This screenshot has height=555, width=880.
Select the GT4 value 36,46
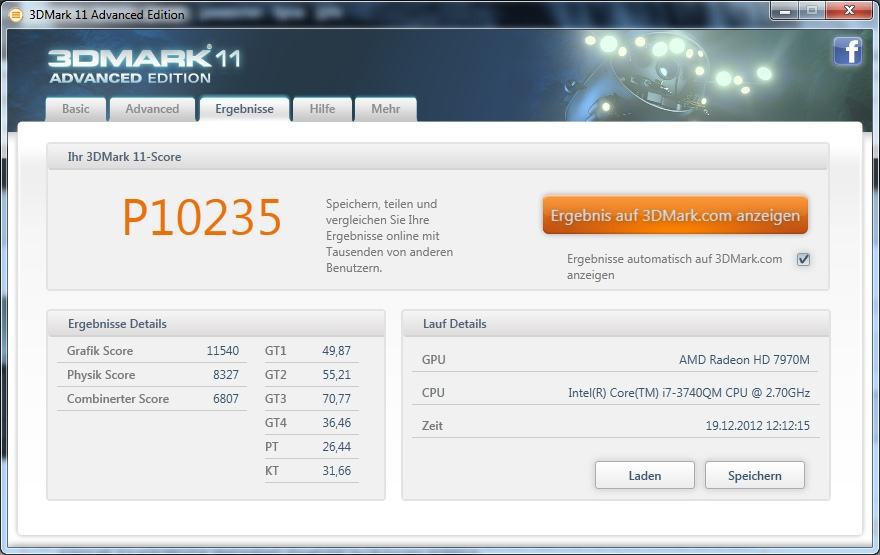(x=337, y=423)
